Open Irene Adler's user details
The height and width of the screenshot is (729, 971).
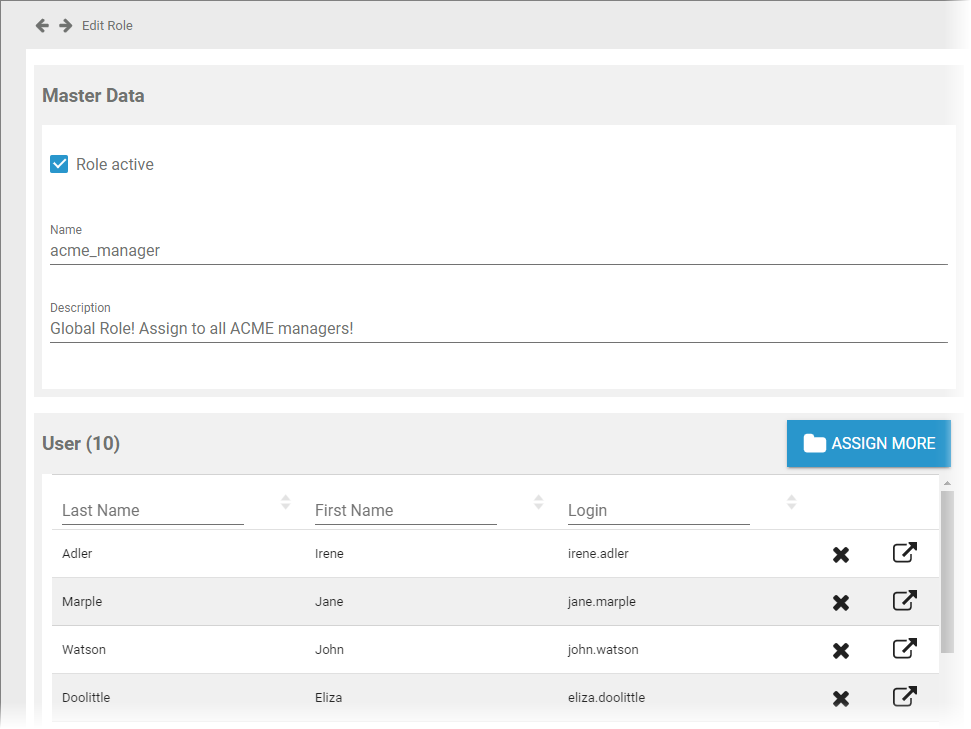[904, 551]
